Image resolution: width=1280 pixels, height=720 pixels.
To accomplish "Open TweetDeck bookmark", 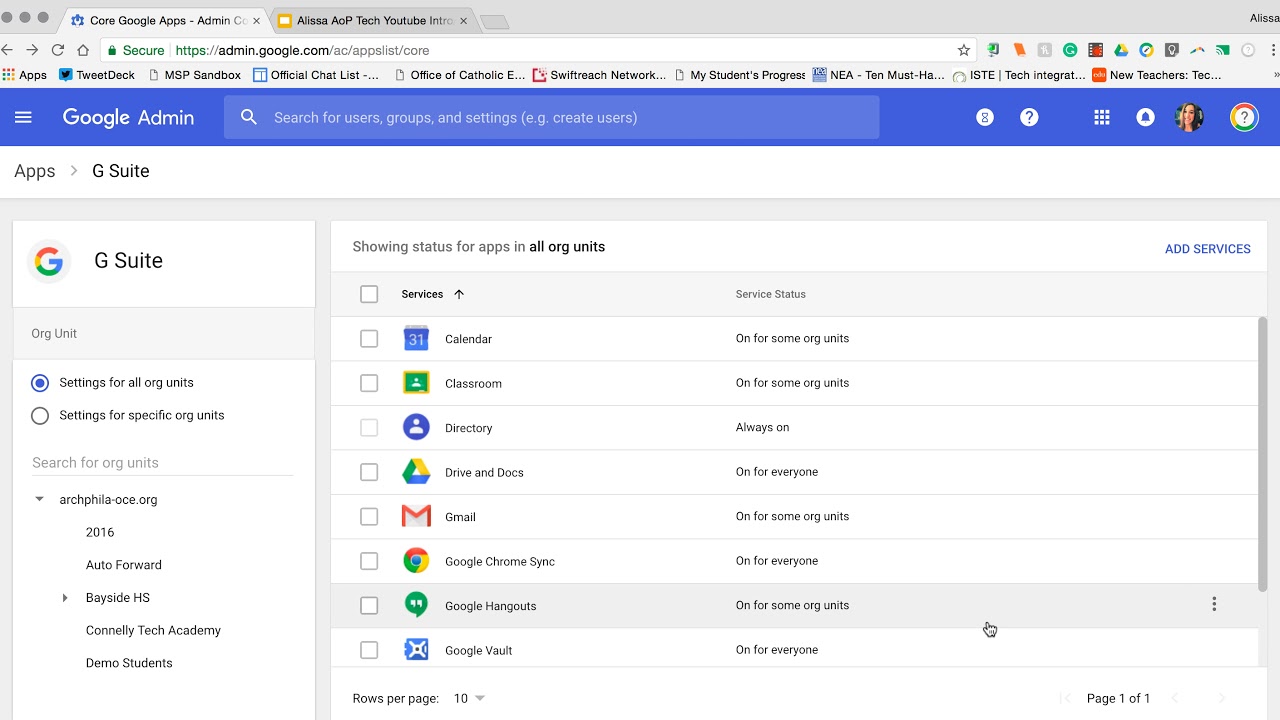I will (x=97, y=75).
